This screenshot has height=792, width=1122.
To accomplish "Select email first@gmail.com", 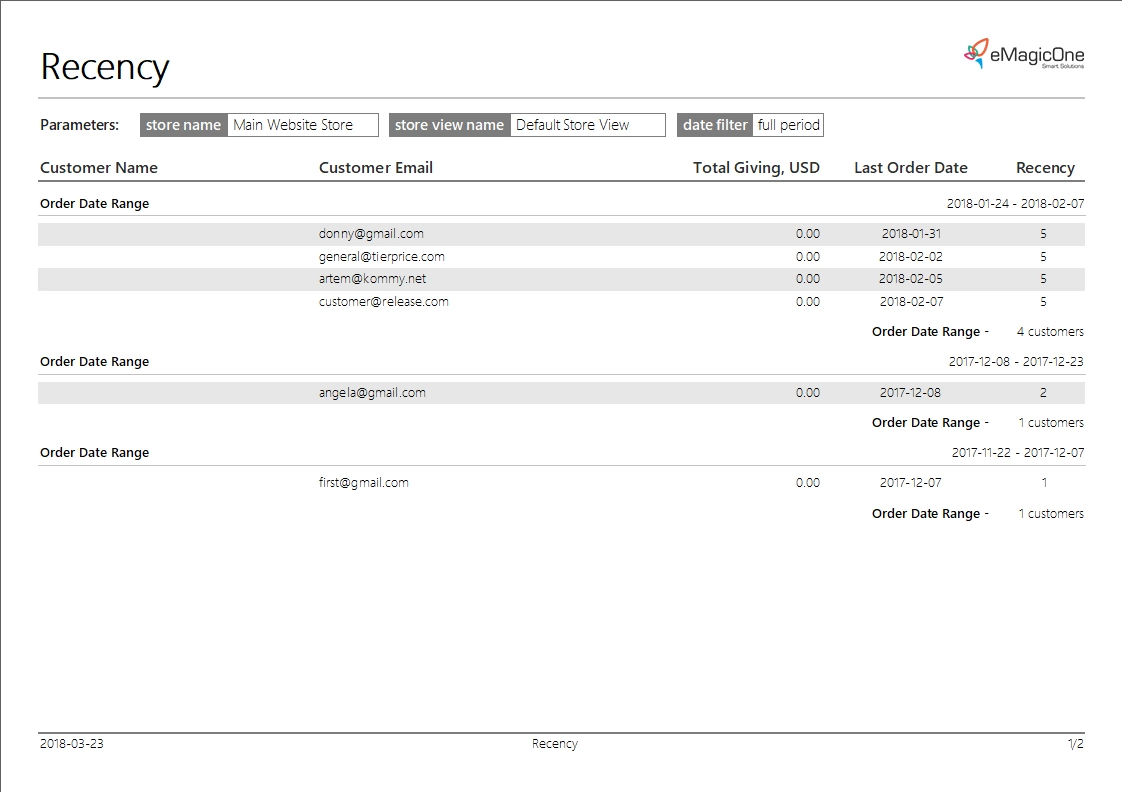I will coord(364,483).
